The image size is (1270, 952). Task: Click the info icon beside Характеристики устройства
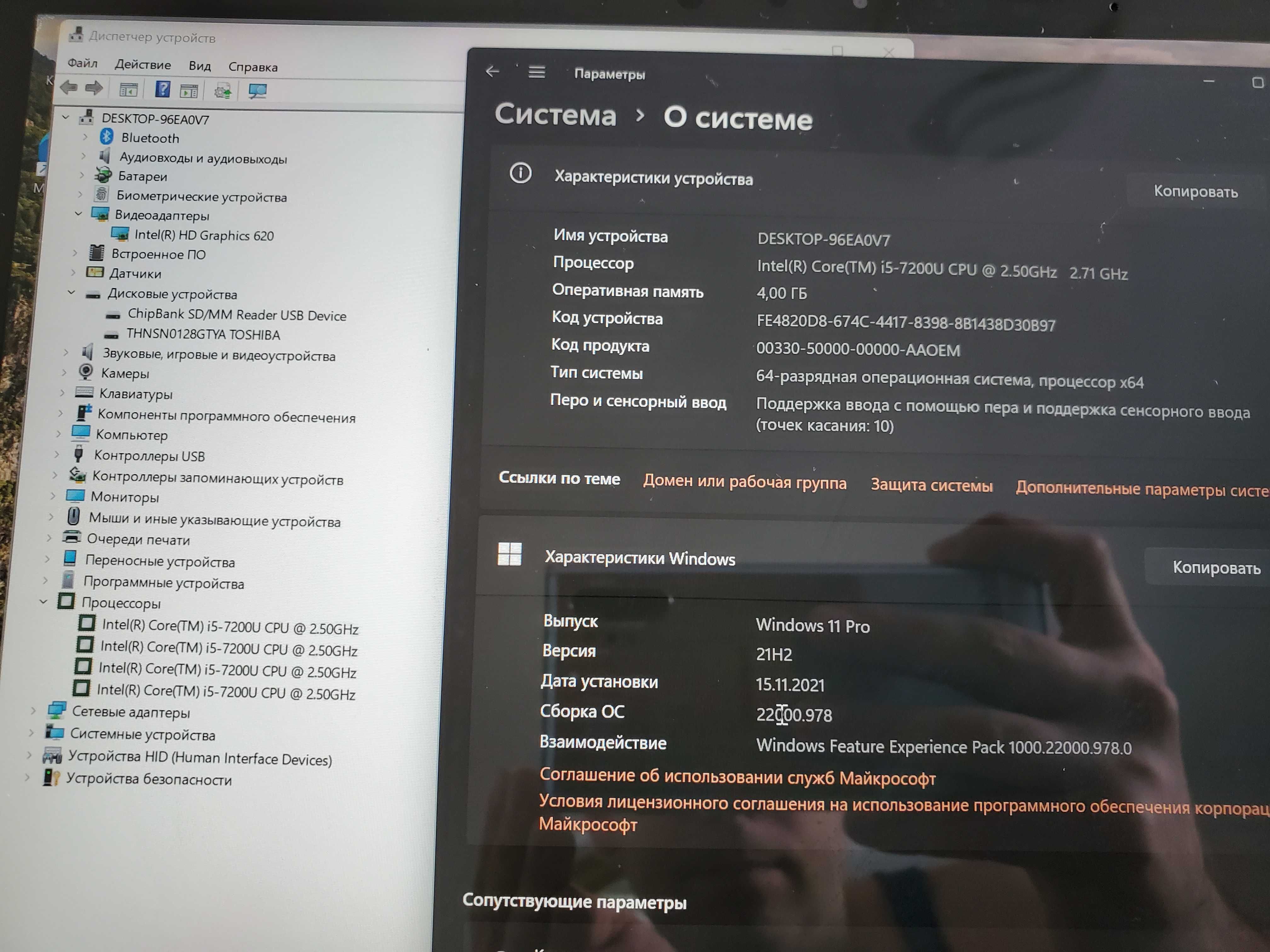(x=521, y=173)
